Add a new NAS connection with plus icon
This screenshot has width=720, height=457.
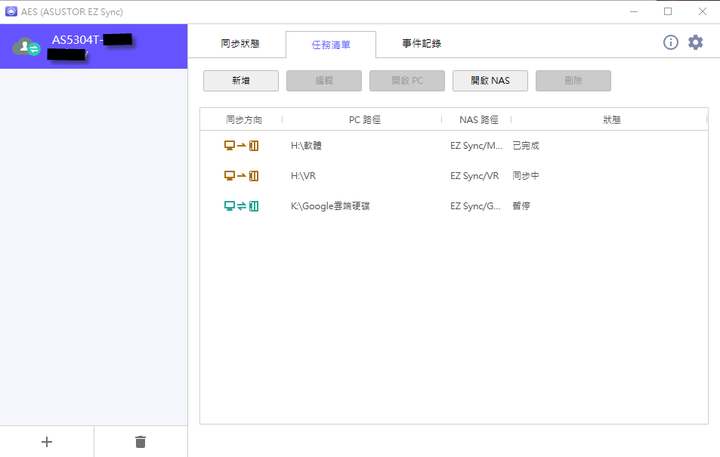coord(46,442)
